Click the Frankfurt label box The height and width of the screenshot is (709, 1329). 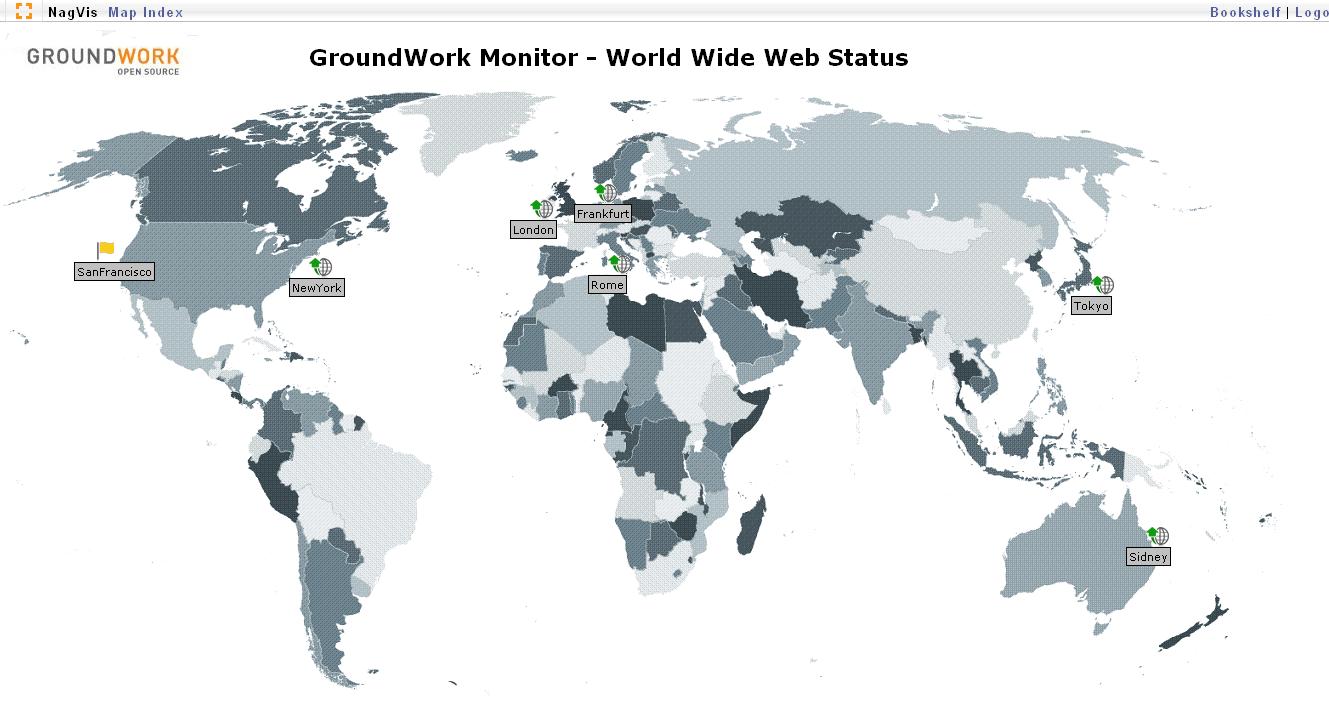(603, 214)
